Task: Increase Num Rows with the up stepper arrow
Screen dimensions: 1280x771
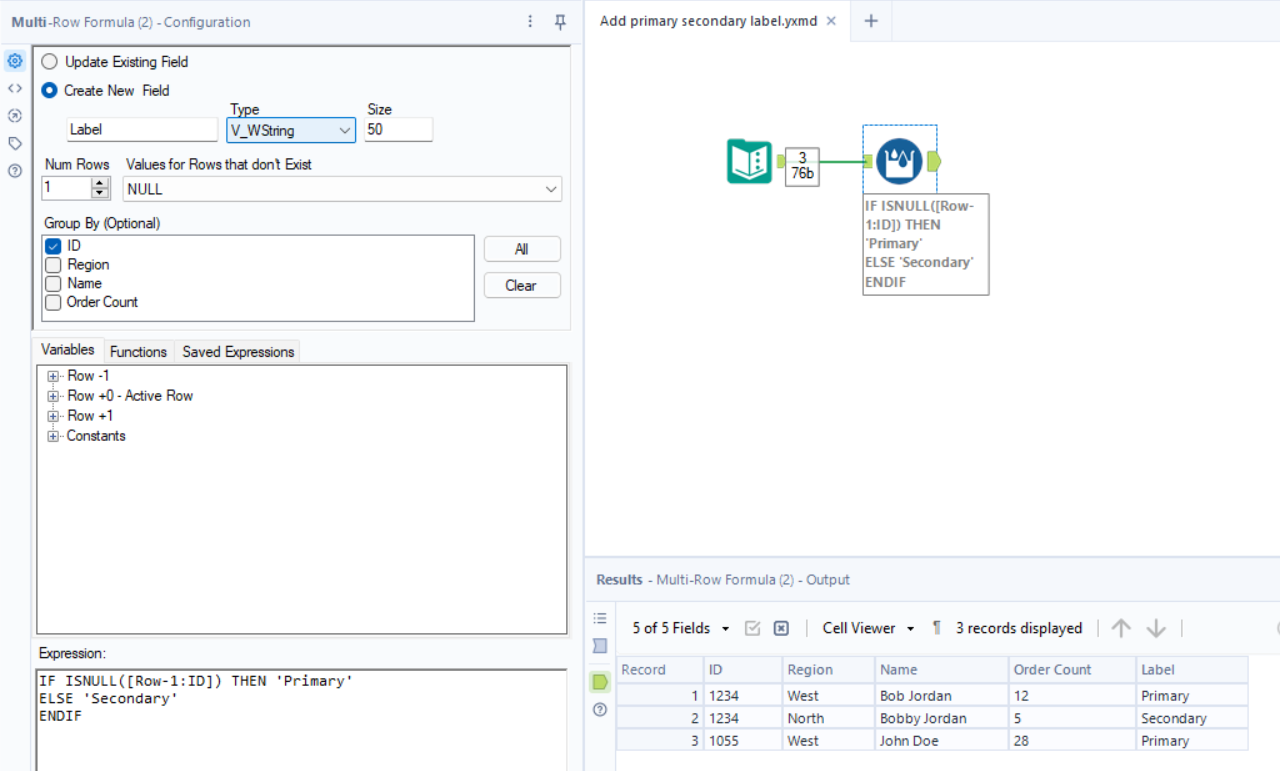Action: coord(99,181)
